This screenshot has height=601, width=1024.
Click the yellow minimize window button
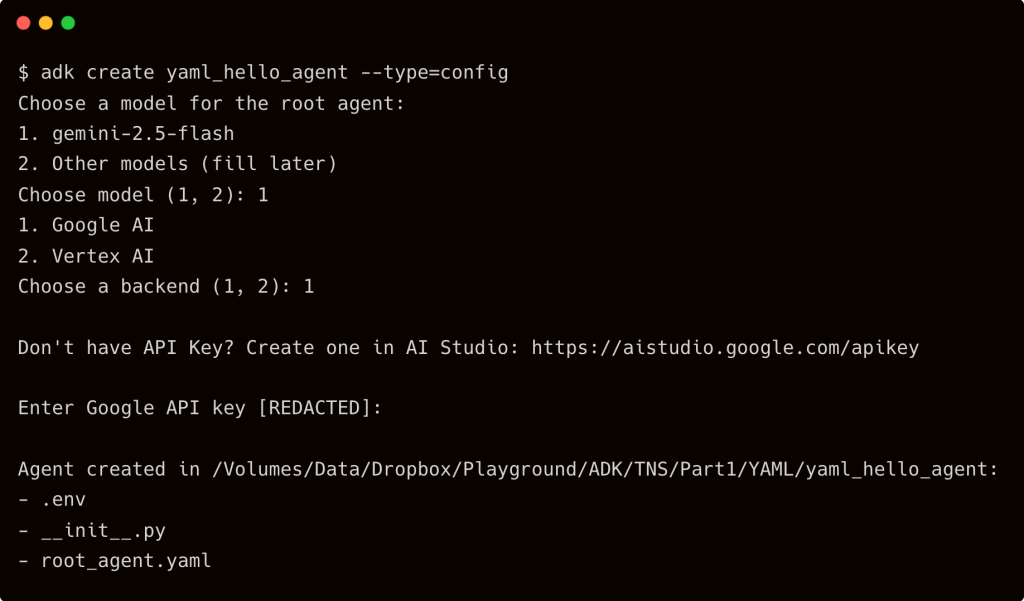tap(46, 23)
